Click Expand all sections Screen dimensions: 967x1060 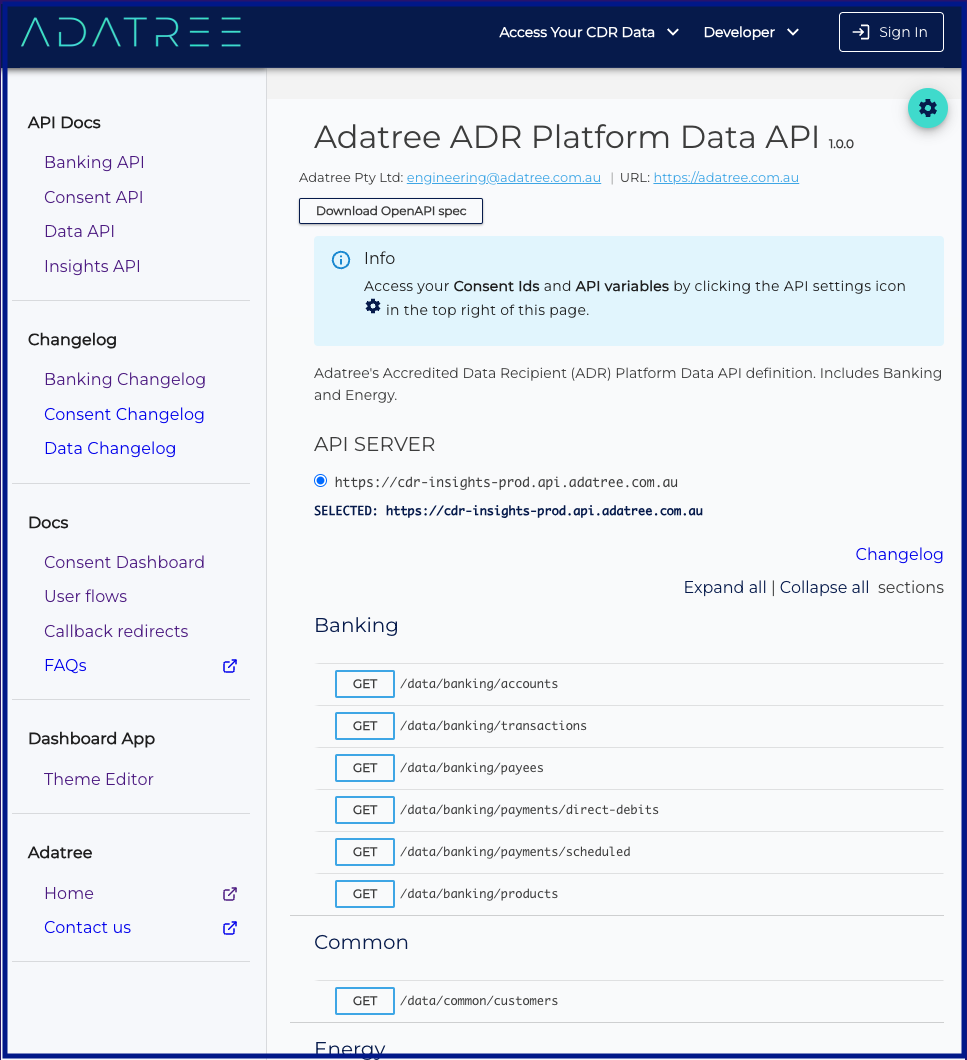pos(725,587)
